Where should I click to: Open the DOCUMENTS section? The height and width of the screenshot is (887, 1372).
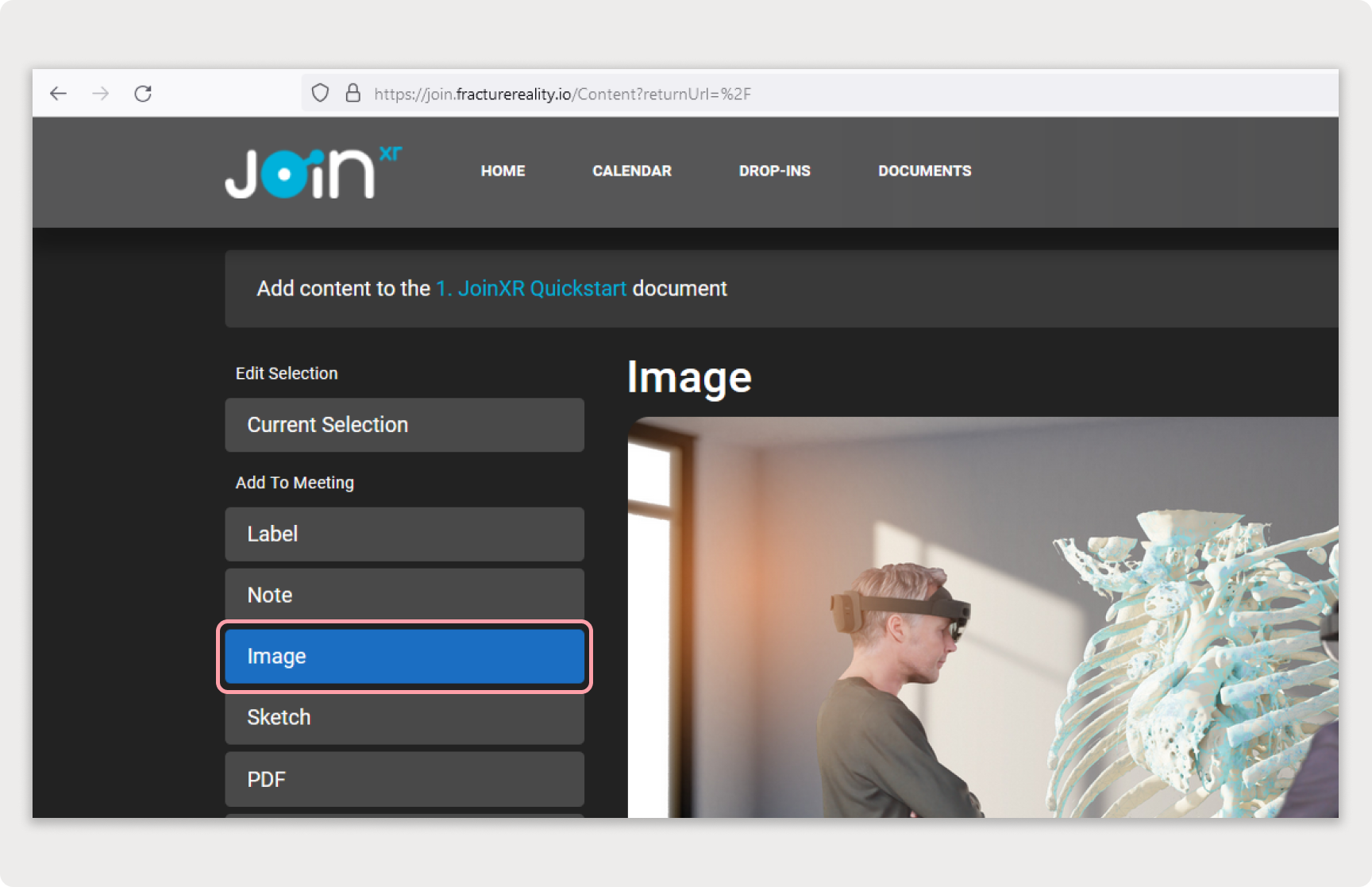(x=924, y=171)
